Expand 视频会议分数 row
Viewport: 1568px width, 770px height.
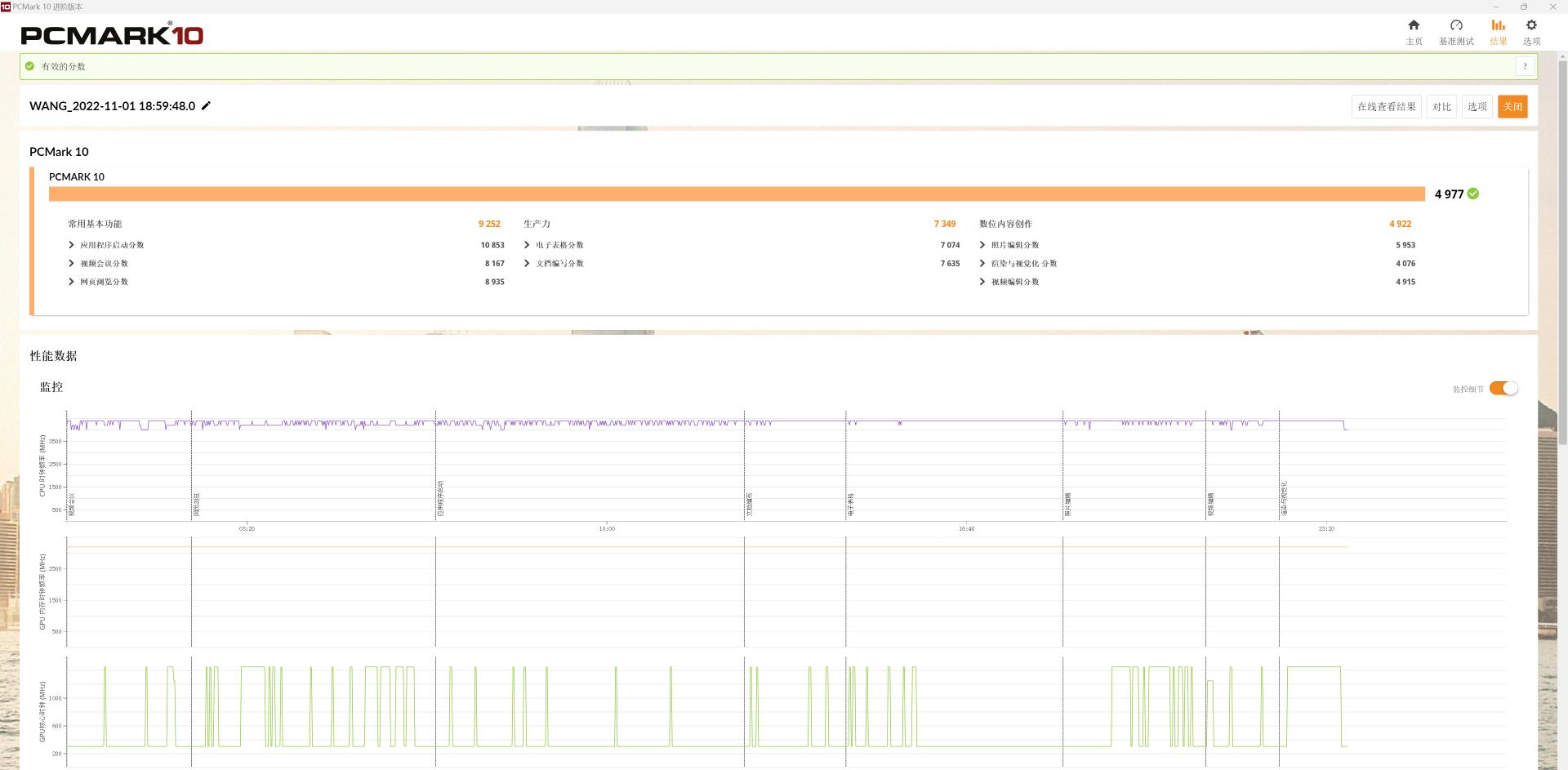click(72, 264)
